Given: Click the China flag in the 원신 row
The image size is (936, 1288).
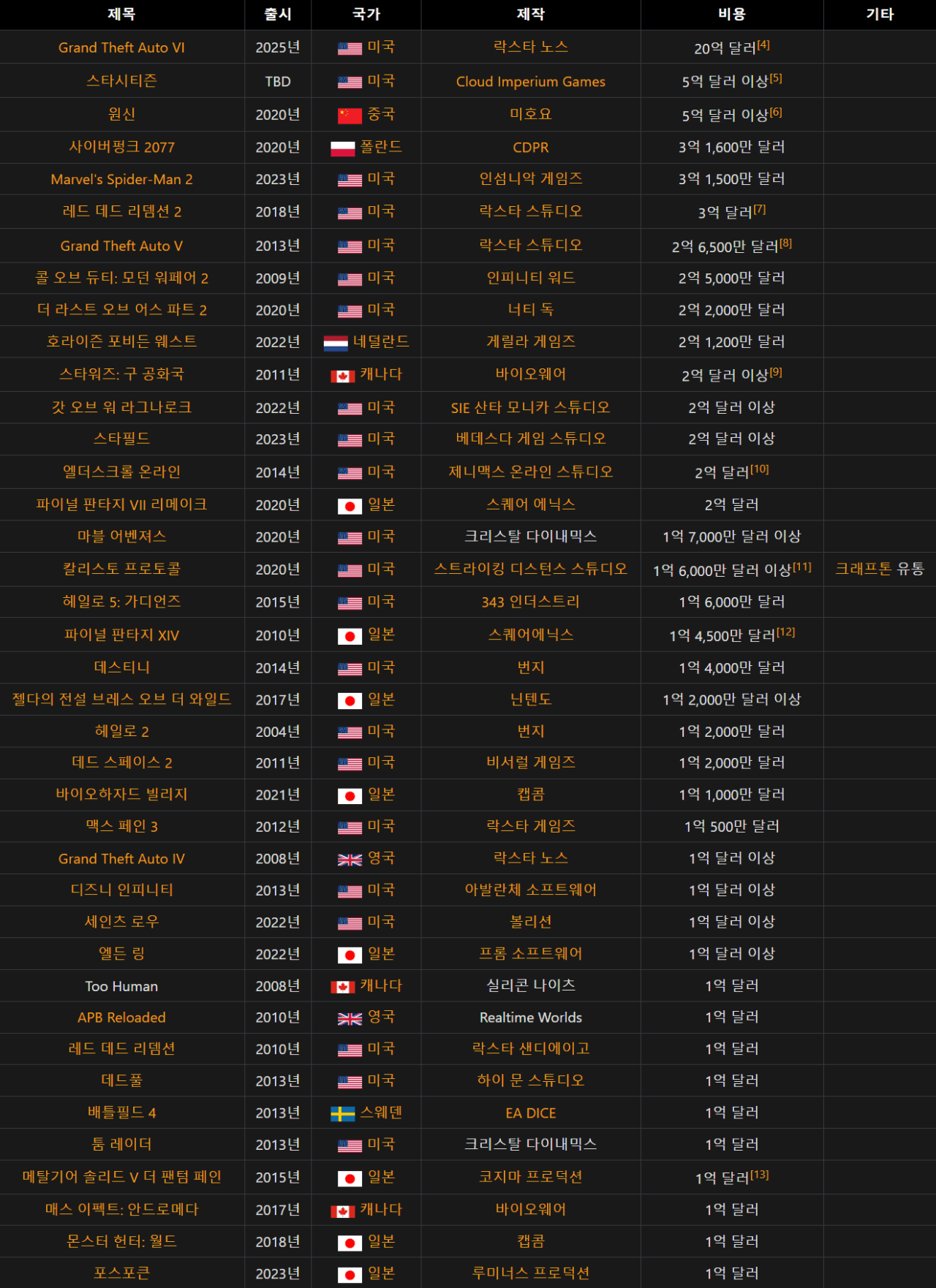Looking at the screenshot, I should point(350,115).
